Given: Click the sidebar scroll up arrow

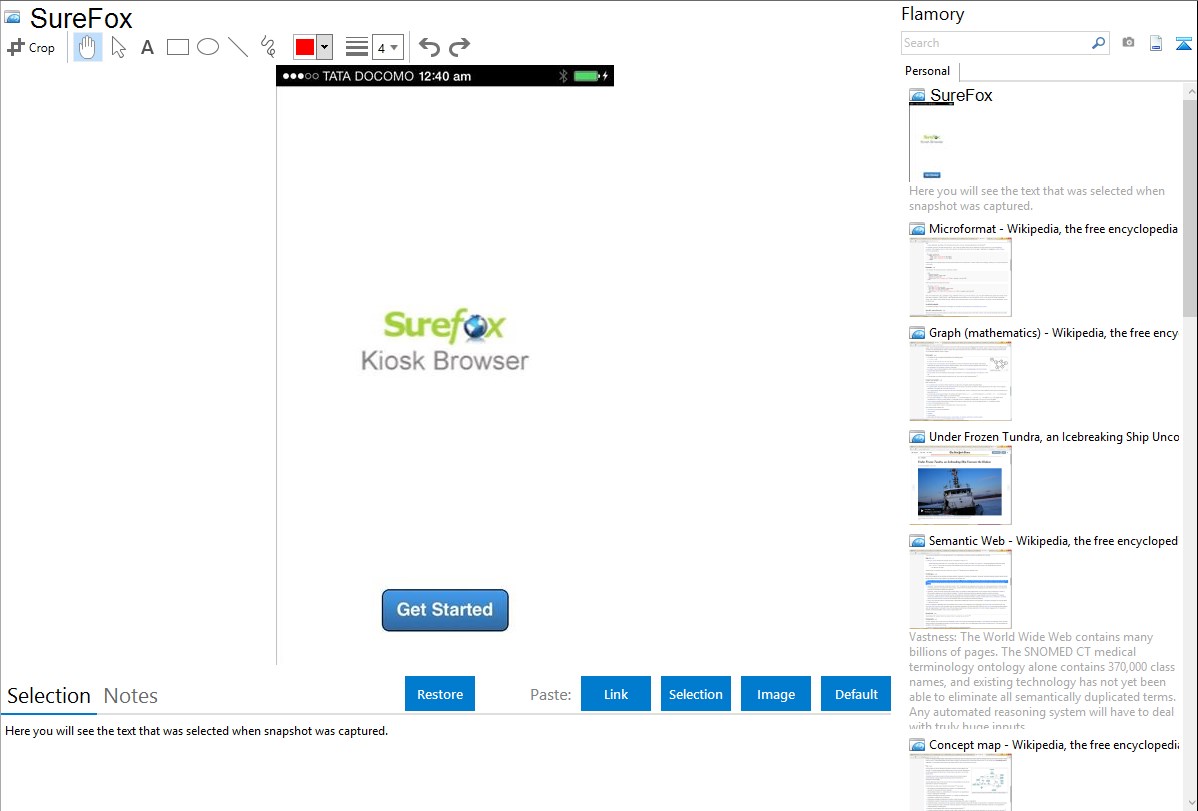Looking at the screenshot, I should [x=1190, y=91].
